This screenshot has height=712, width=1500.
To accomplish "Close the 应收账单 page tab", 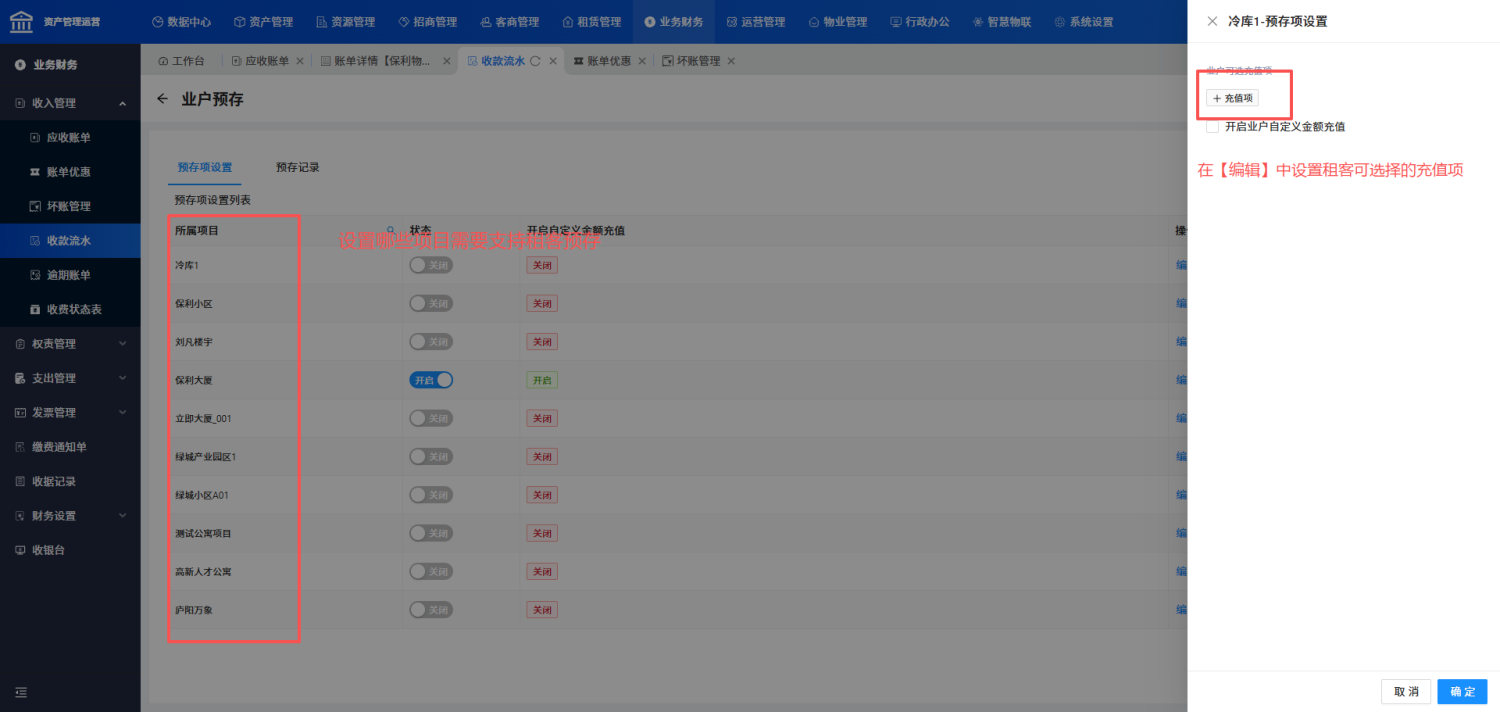I will click(300, 61).
